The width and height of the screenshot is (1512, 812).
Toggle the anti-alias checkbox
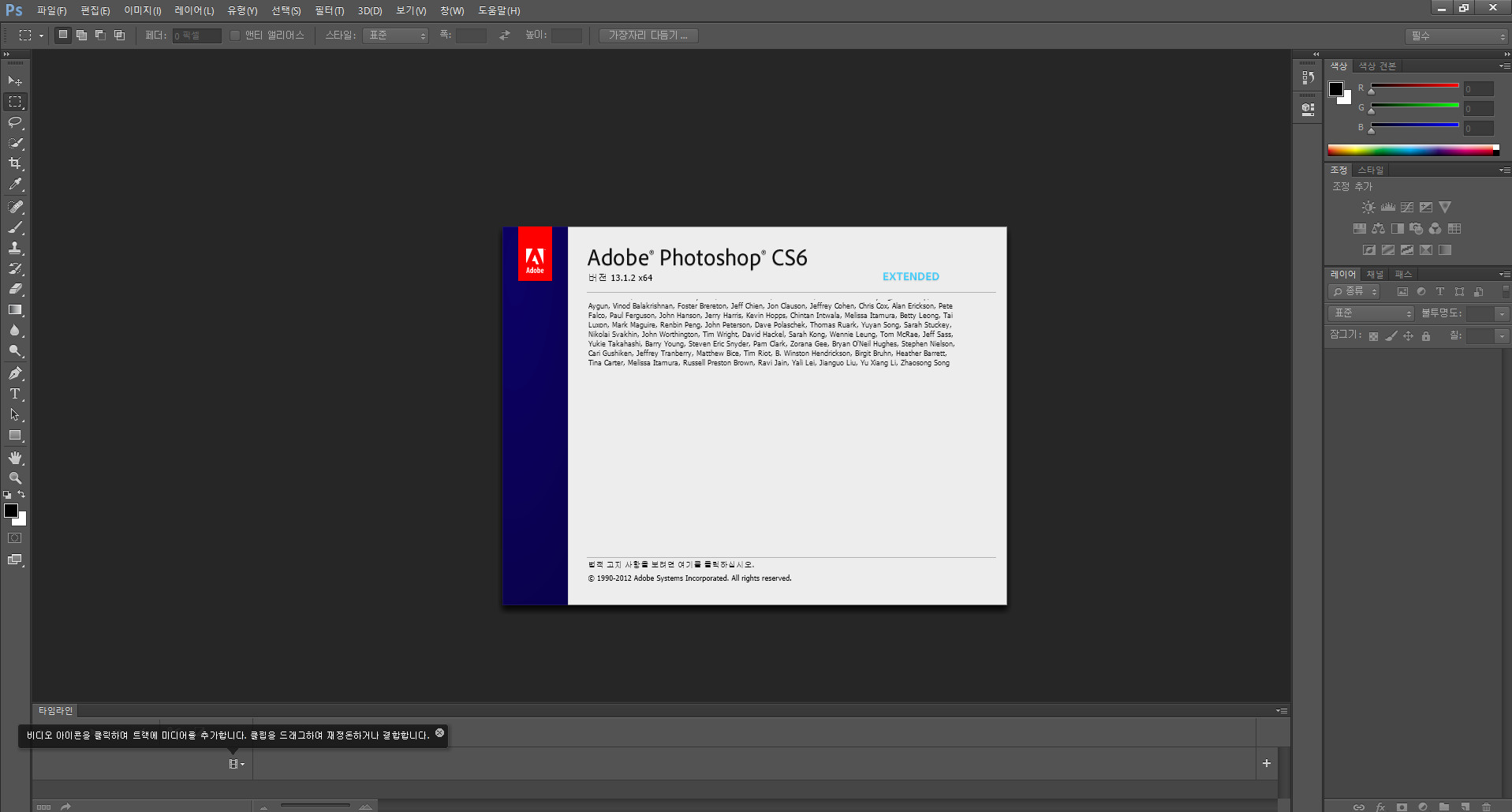[x=235, y=36]
